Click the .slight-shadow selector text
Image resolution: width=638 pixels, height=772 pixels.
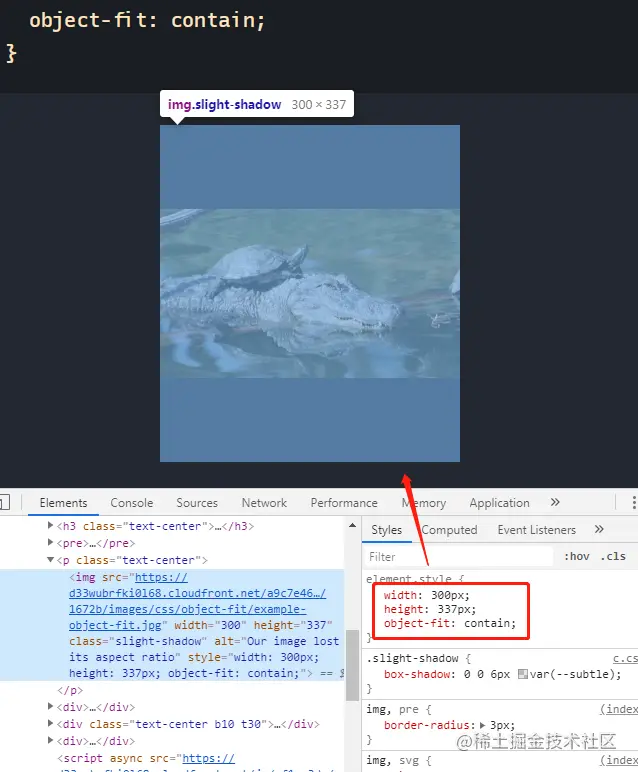412,658
